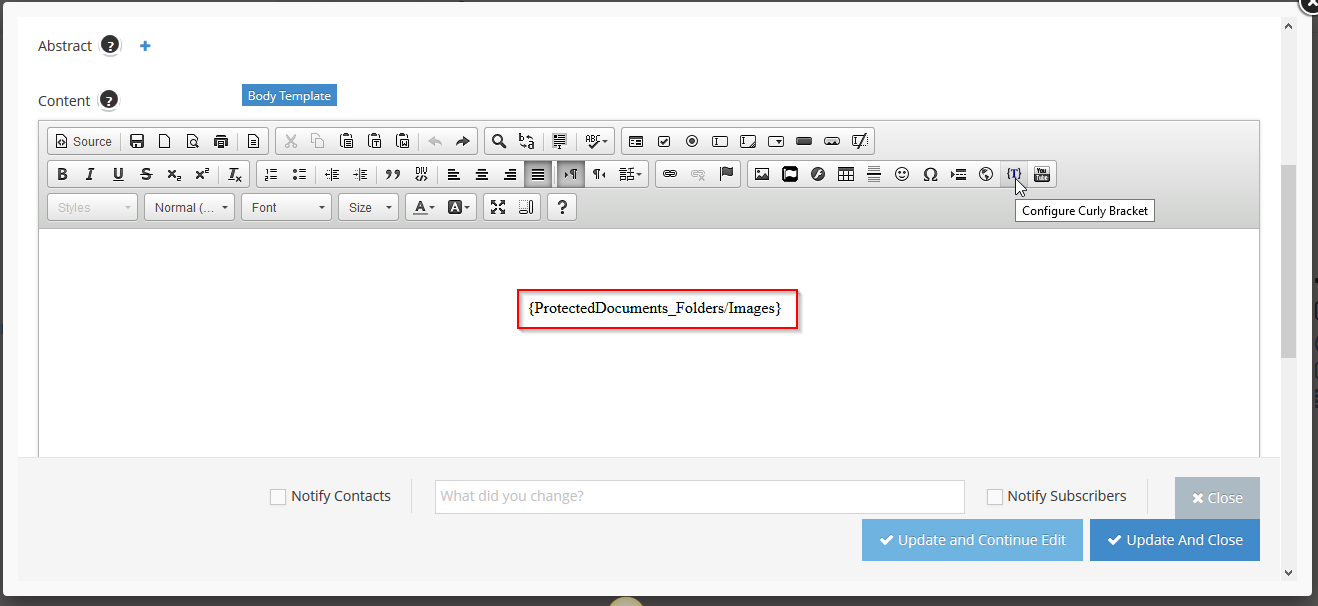Switch to Source view
Screen dimensions: 1318x606
(84, 141)
